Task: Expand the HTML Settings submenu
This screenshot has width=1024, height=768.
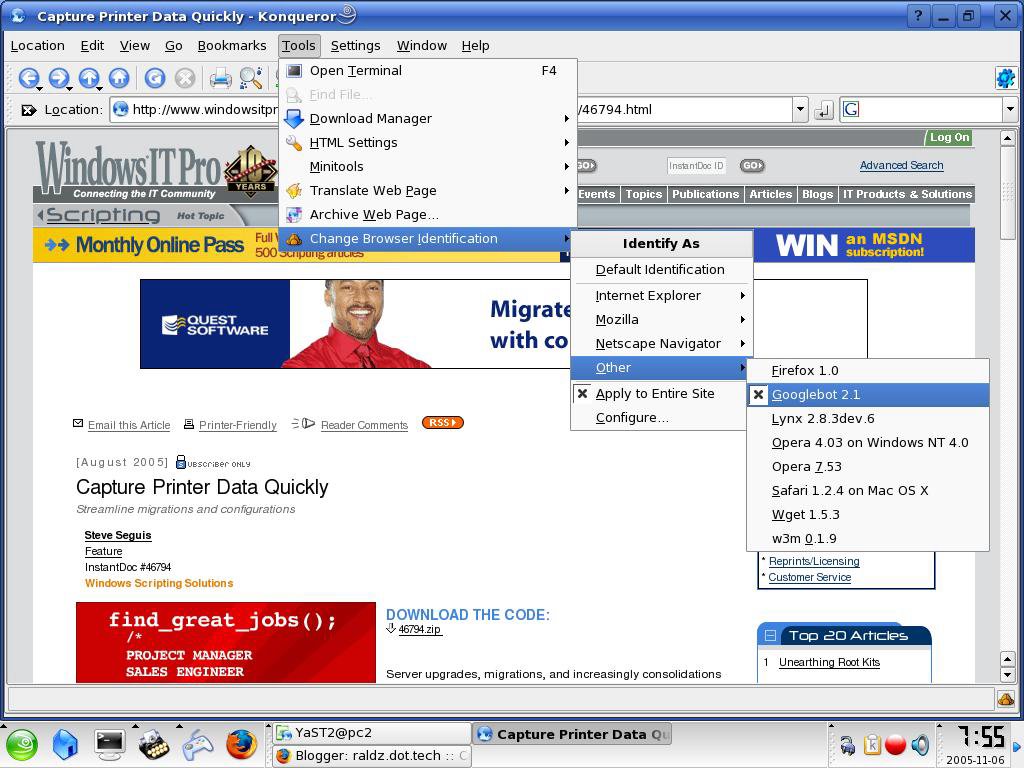Action: [x=428, y=142]
